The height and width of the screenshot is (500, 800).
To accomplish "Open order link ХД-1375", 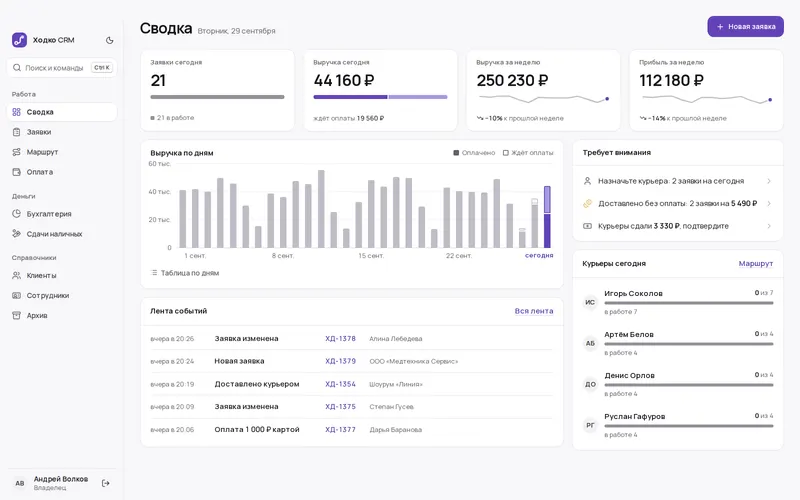I will [340, 407].
